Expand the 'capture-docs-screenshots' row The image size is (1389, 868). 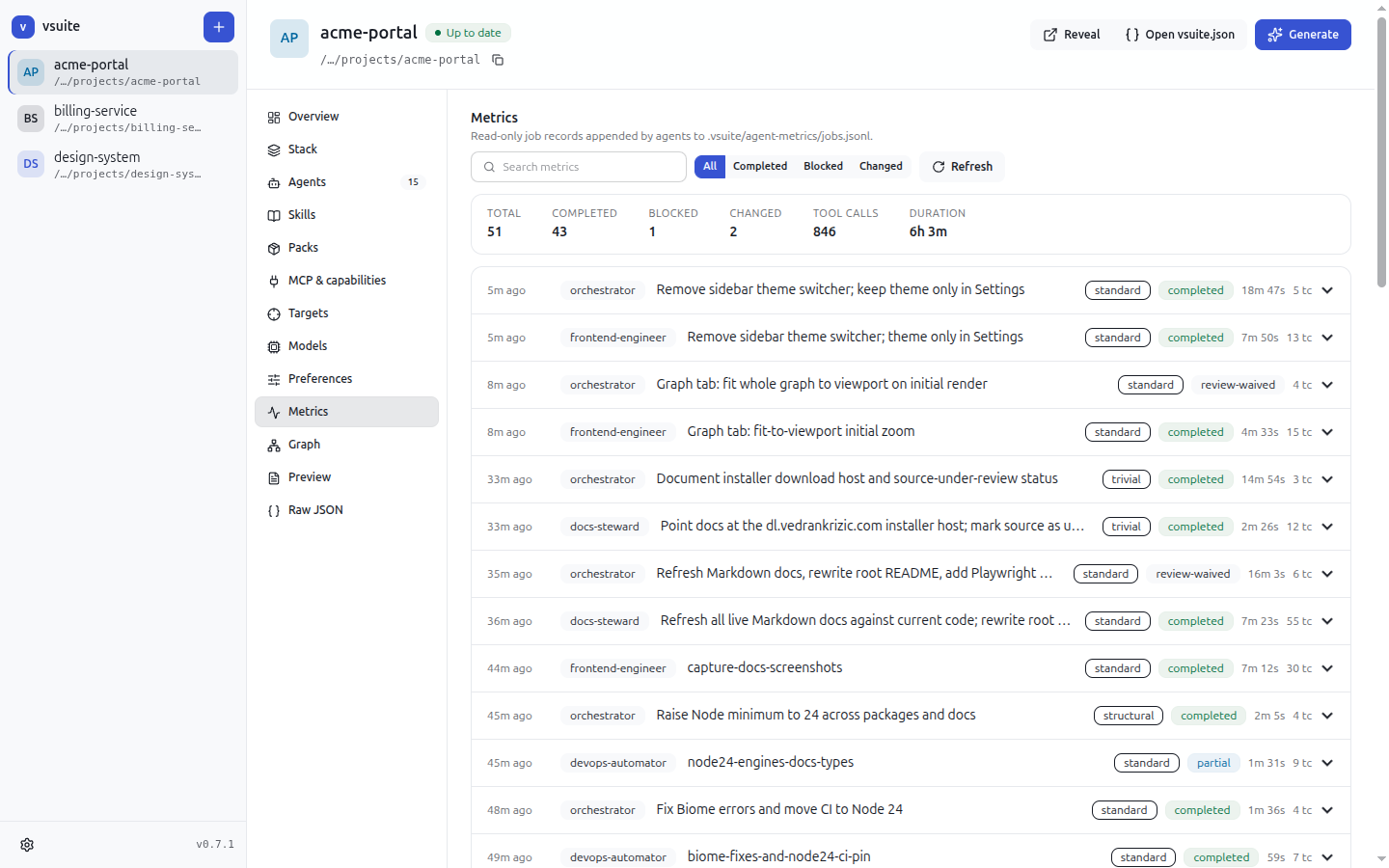click(1327, 668)
